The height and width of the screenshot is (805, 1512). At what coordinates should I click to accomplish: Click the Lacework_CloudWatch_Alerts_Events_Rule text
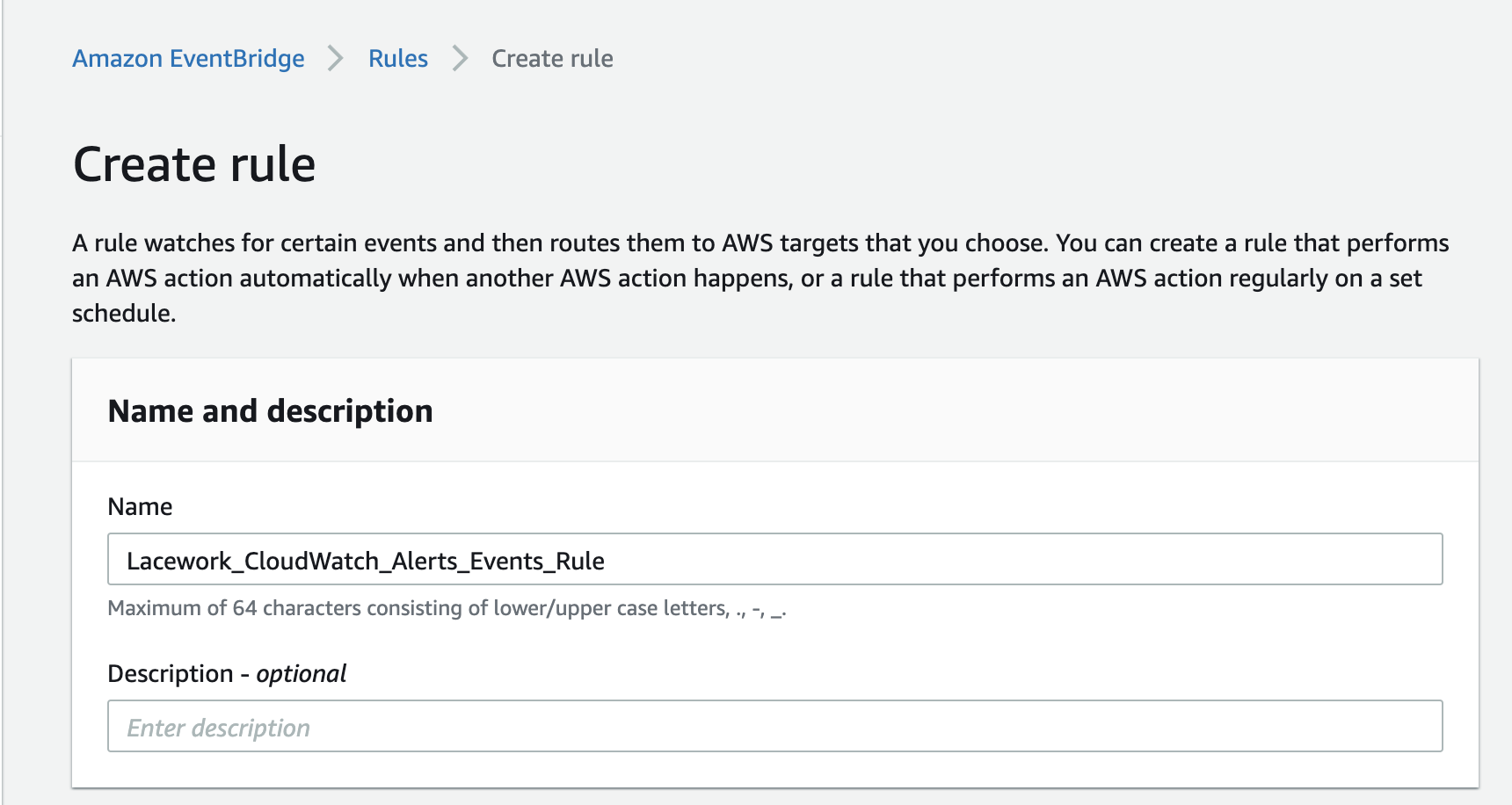pos(365,561)
